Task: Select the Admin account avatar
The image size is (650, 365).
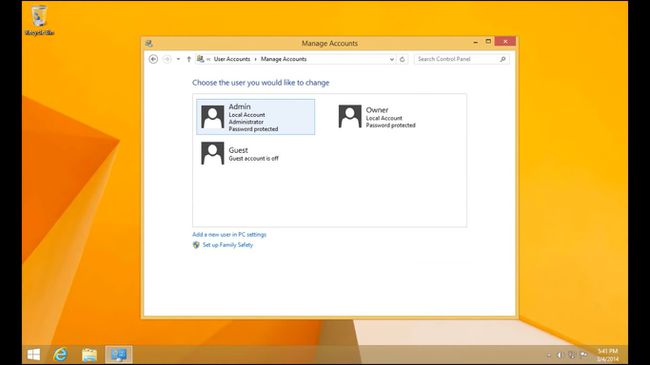Action: pos(213,117)
